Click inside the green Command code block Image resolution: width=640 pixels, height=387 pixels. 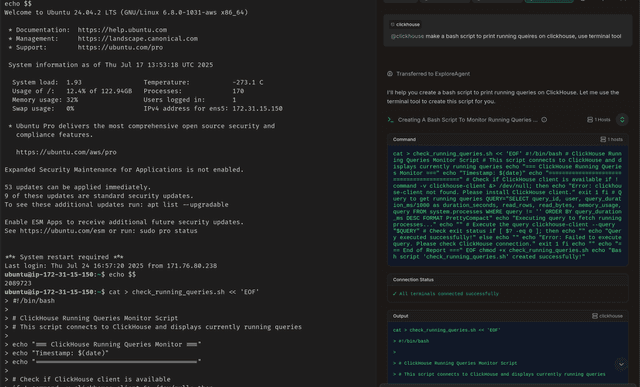[x=507, y=205]
